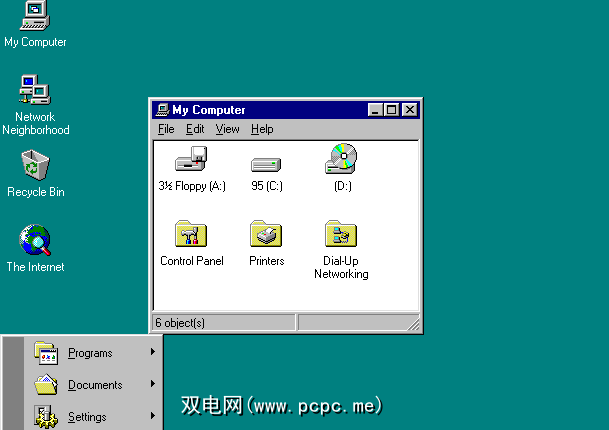This screenshot has height=430, width=609.
Task: Click the "95 (C:)" label text
Action: coord(266,186)
